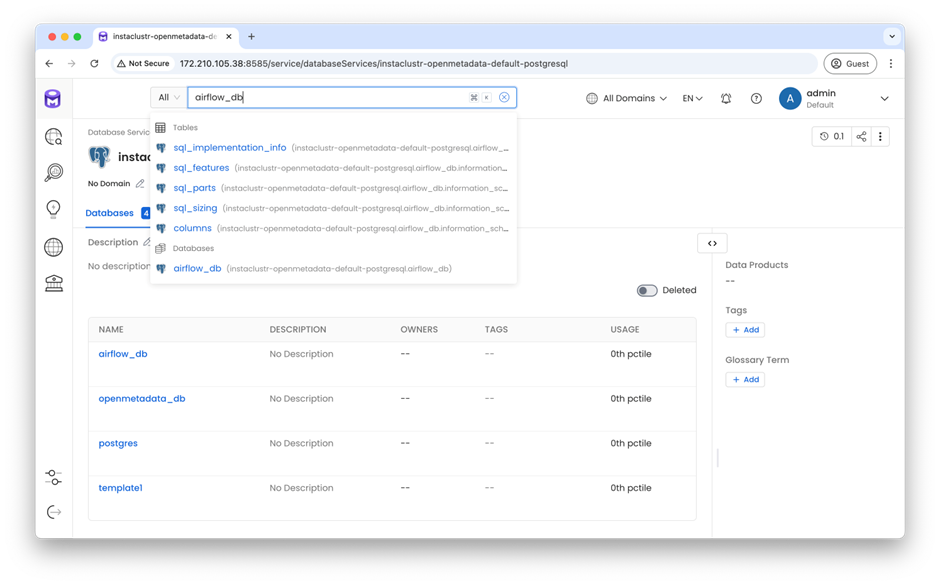Click the code brackets toggle panel button
The image size is (940, 585).
712,243
